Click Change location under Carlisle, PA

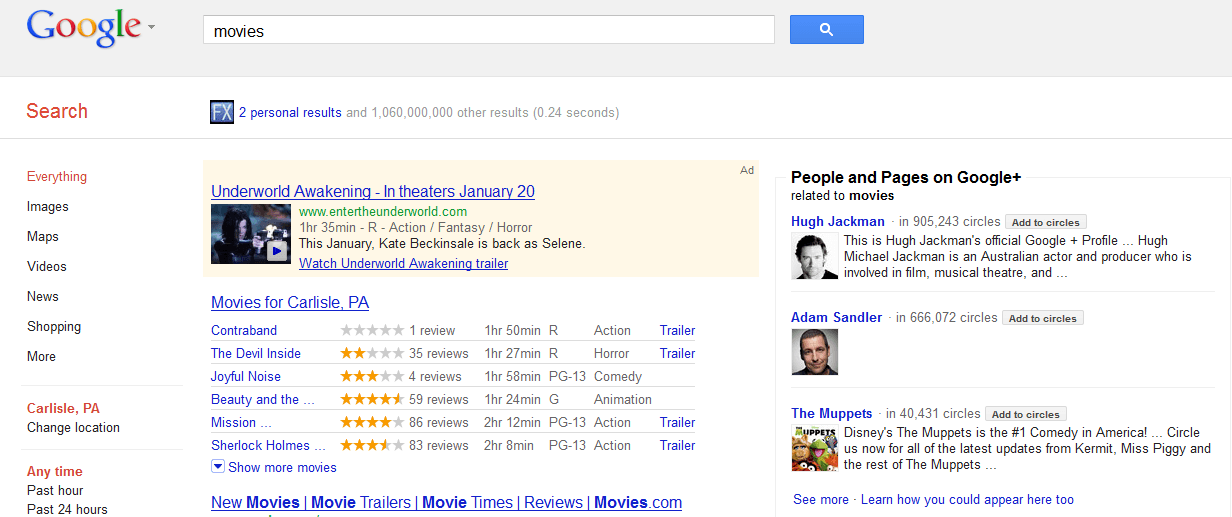pyautogui.click(x=73, y=428)
